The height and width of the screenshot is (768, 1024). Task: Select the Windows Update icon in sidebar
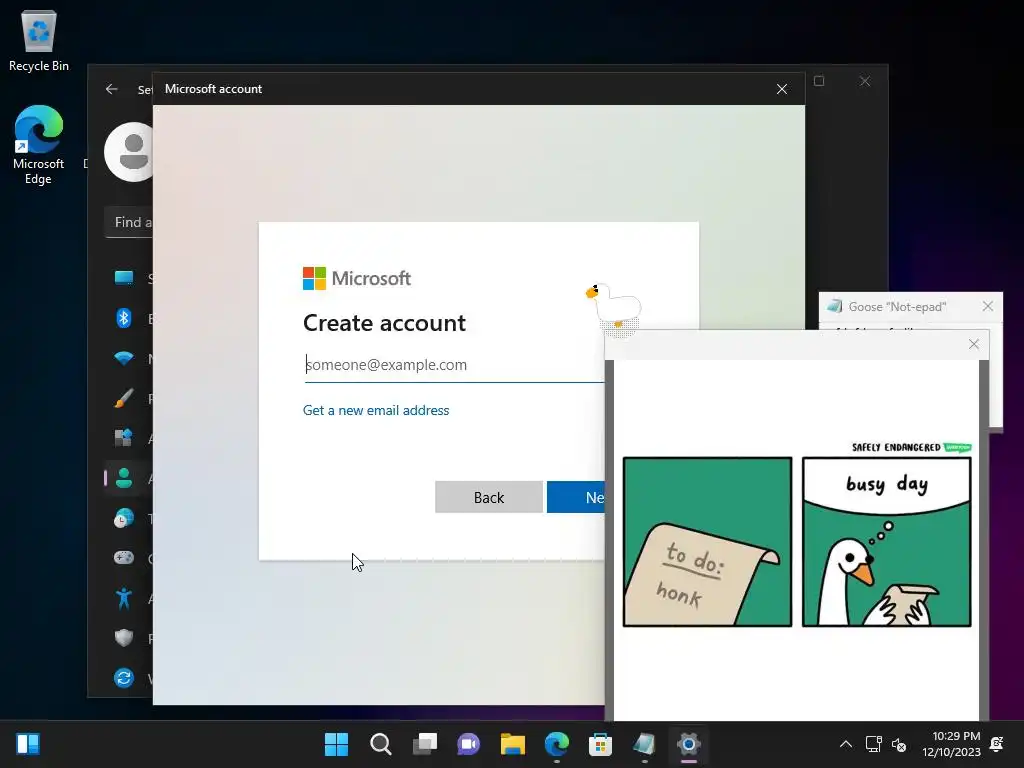point(123,678)
